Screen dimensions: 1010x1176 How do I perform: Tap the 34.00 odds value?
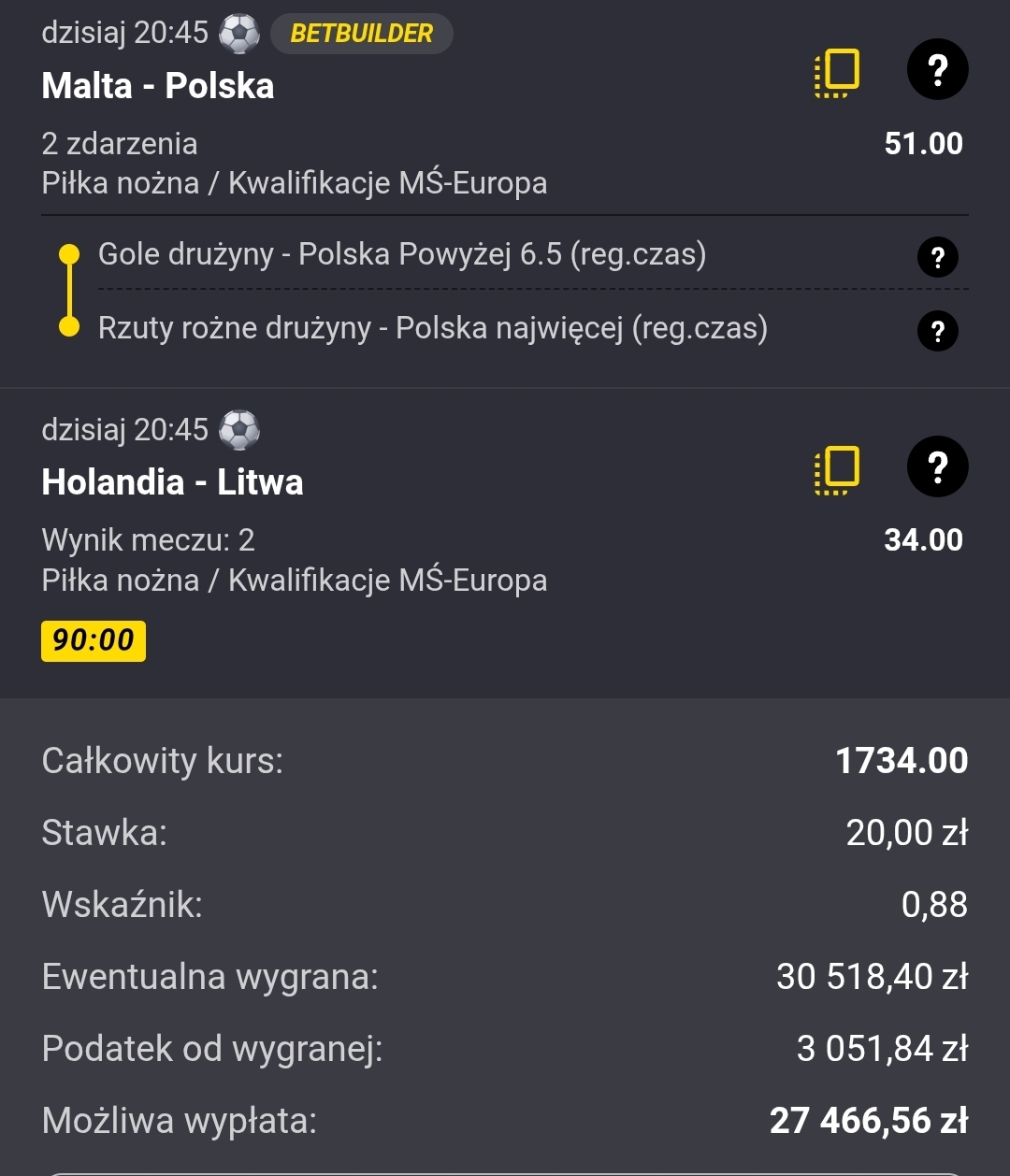[923, 540]
